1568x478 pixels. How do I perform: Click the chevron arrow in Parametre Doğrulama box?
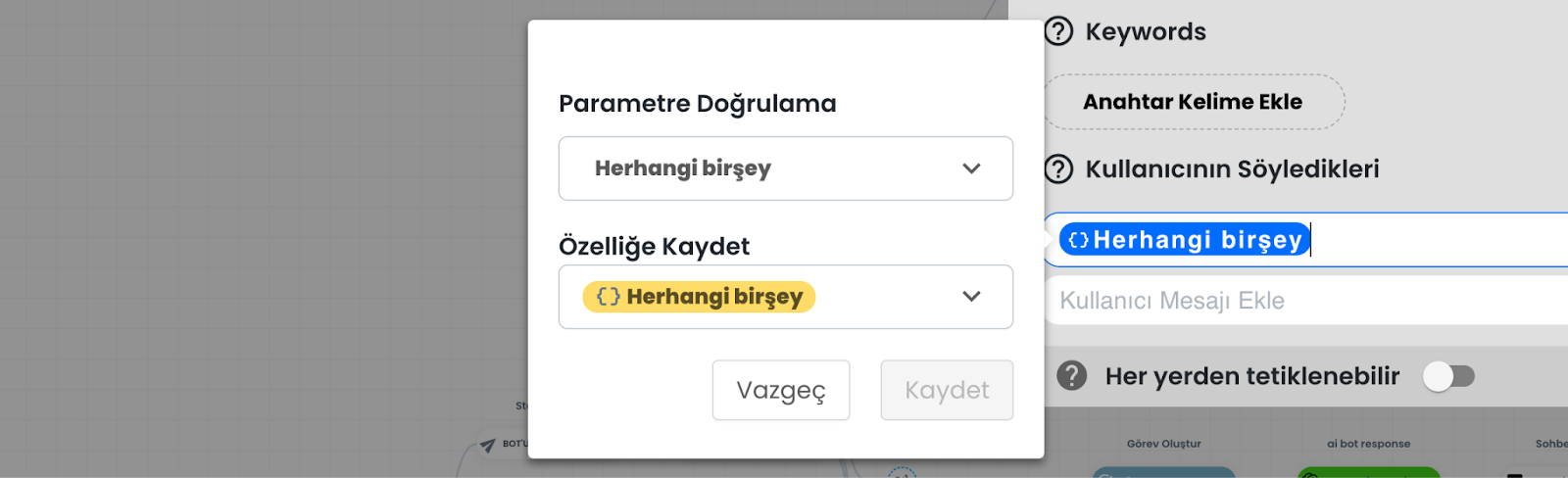click(x=971, y=168)
